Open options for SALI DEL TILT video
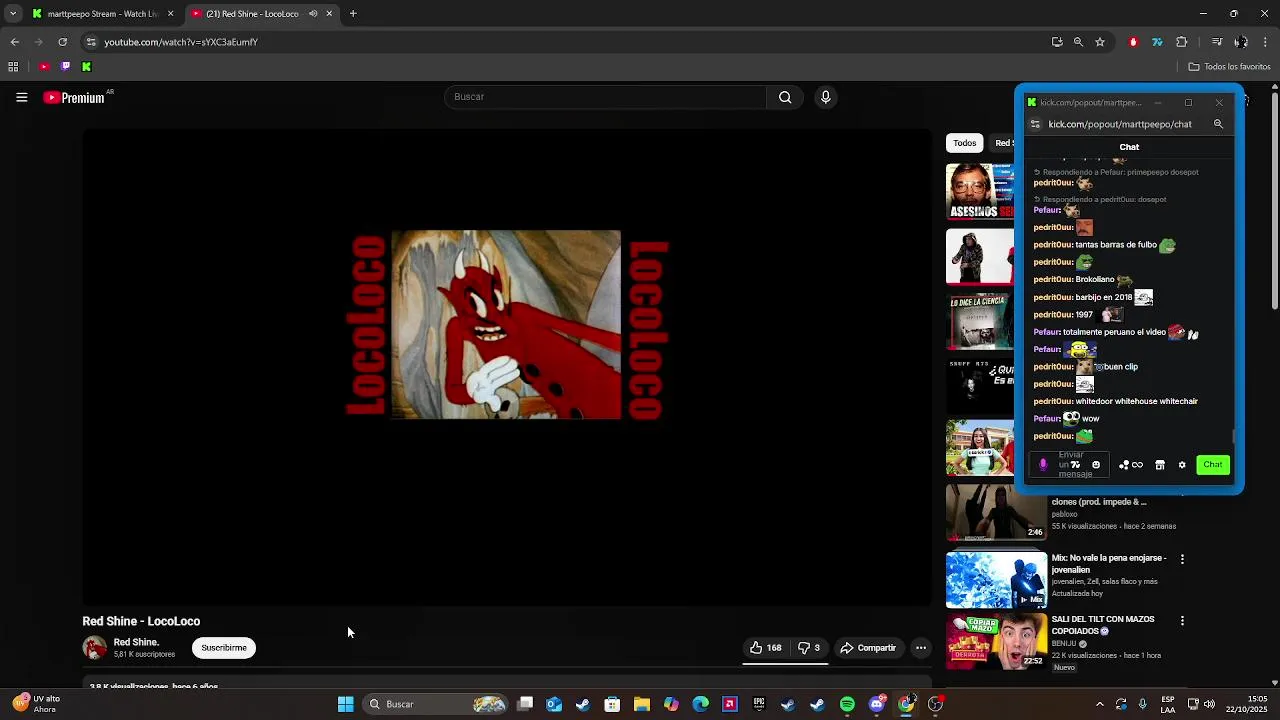Image resolution: width=1280 pixels, height=720 pixels. (1182, 621)
